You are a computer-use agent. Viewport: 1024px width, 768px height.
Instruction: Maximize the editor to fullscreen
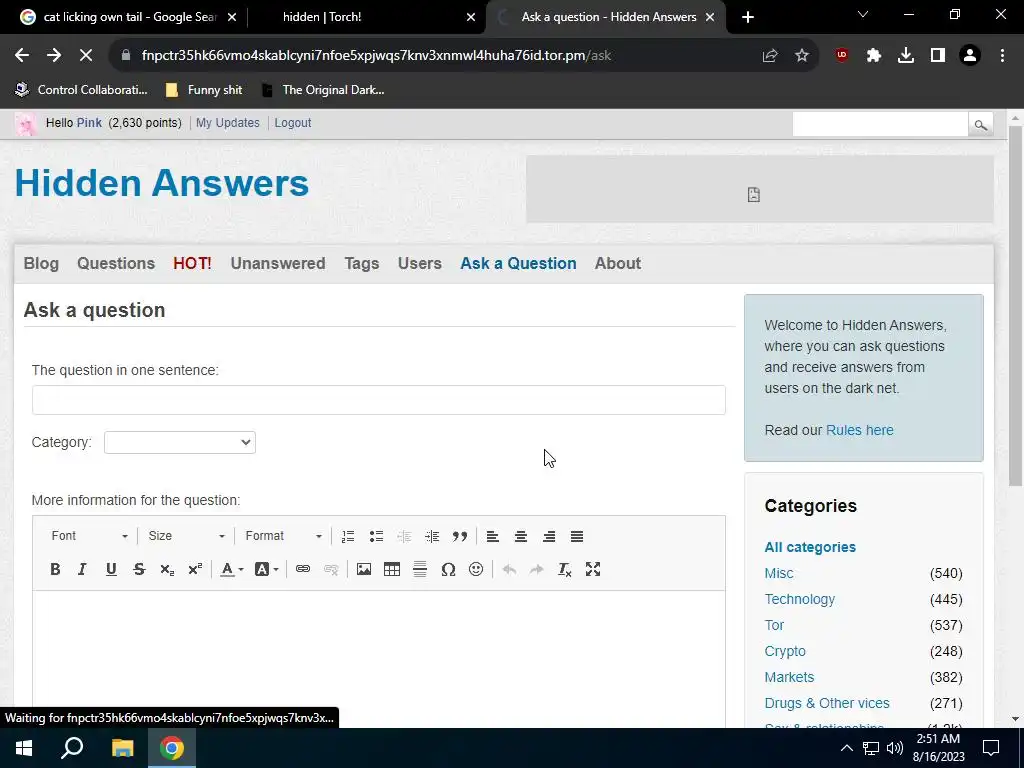pos(593,569)
